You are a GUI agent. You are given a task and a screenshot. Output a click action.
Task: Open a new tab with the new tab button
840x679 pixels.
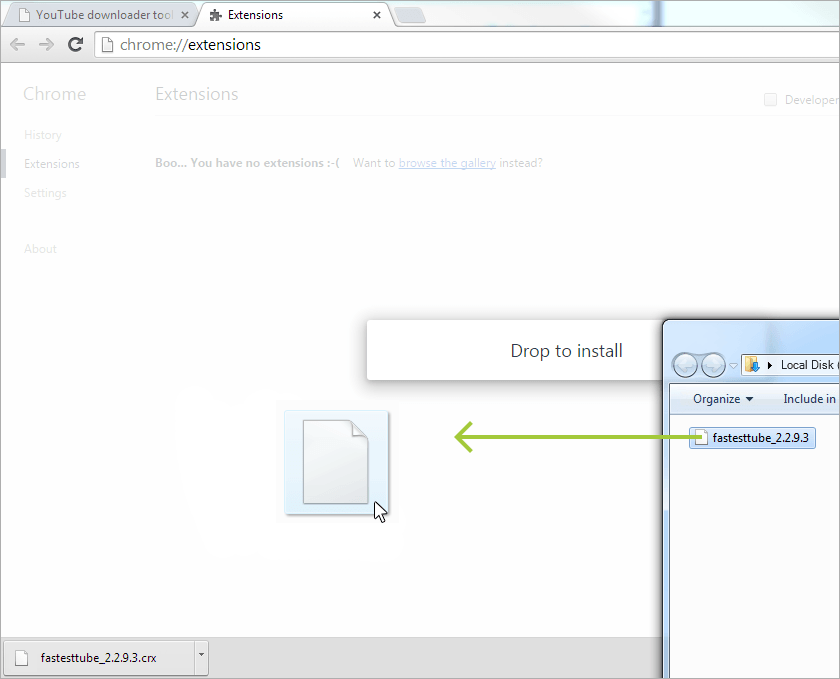410,16
